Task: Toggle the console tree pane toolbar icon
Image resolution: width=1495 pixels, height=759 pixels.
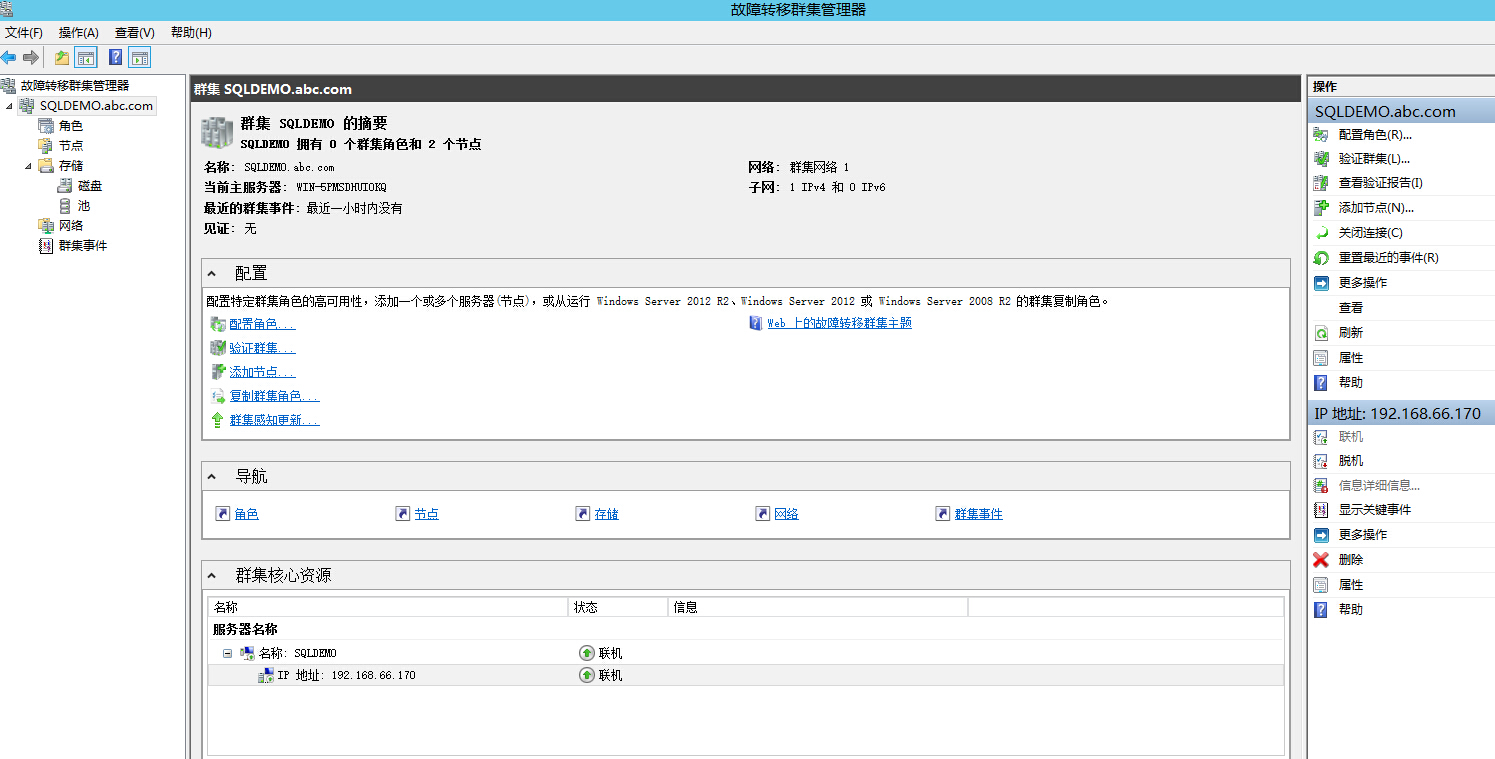Action: (86, 57)
